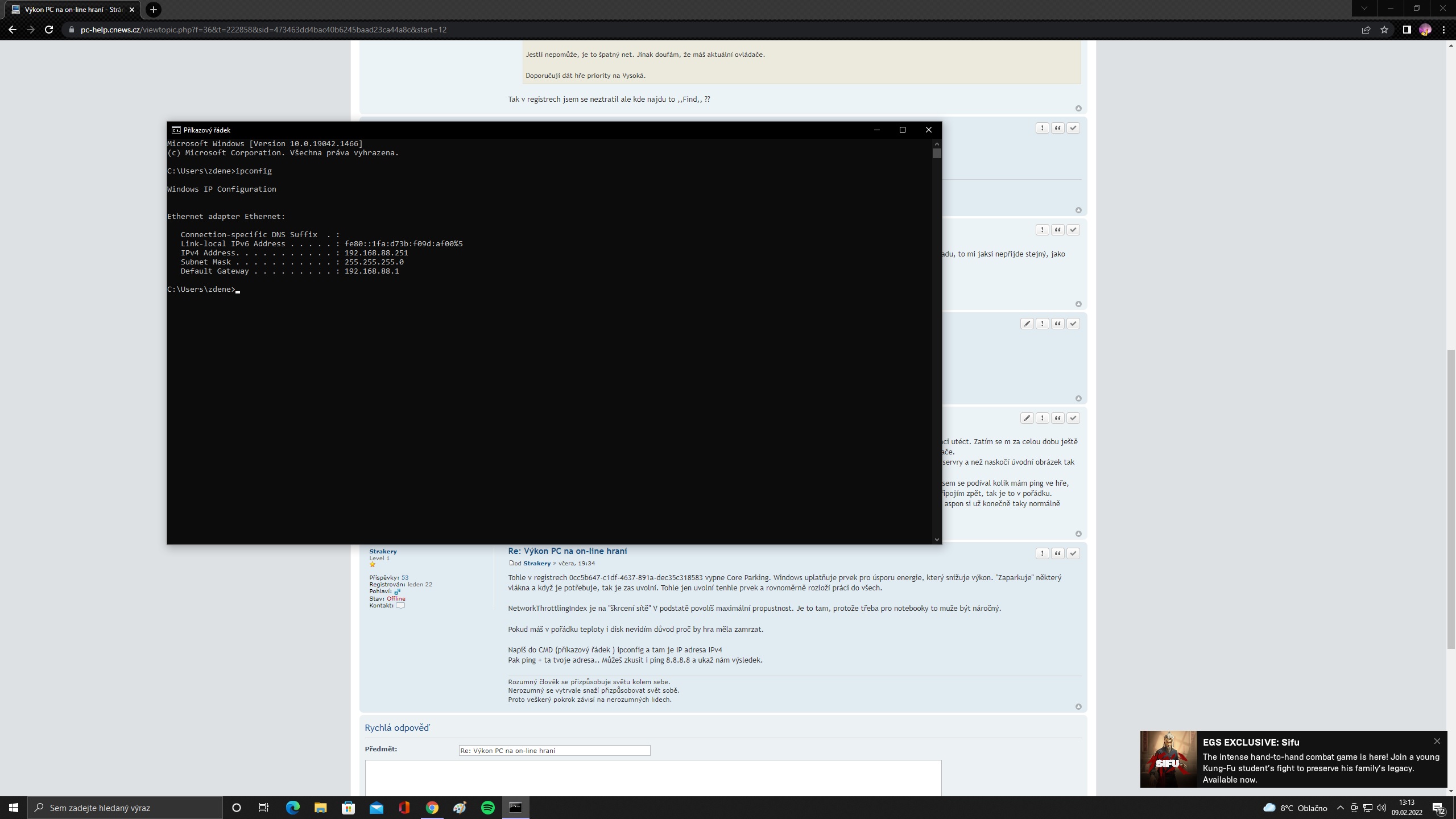Click command prompt scrollbar down arrow
This screenshot has width=1456, height=819.
point(937,539)
